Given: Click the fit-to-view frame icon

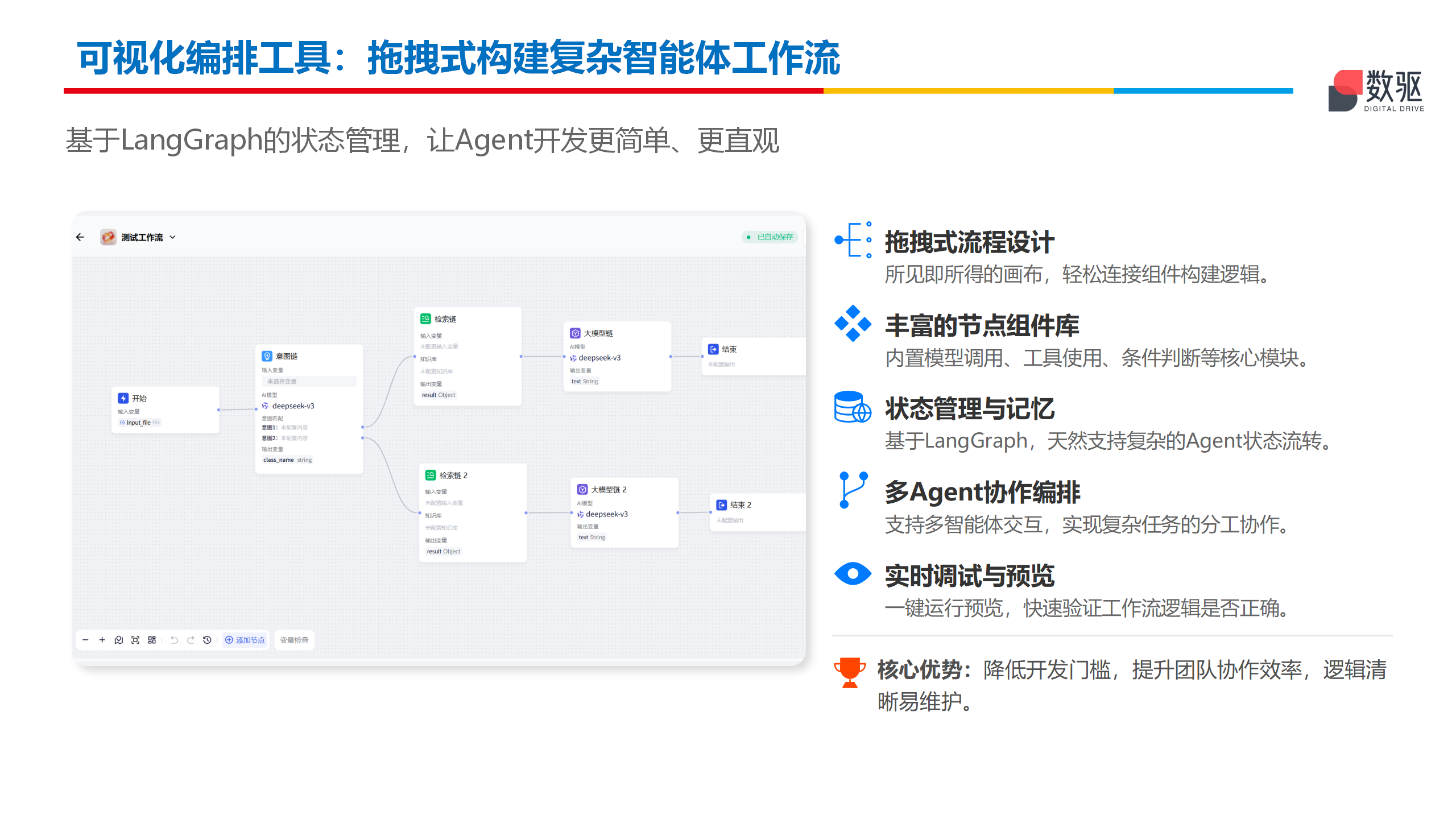Looking at the screenshot, I should (x=135, y=640).
